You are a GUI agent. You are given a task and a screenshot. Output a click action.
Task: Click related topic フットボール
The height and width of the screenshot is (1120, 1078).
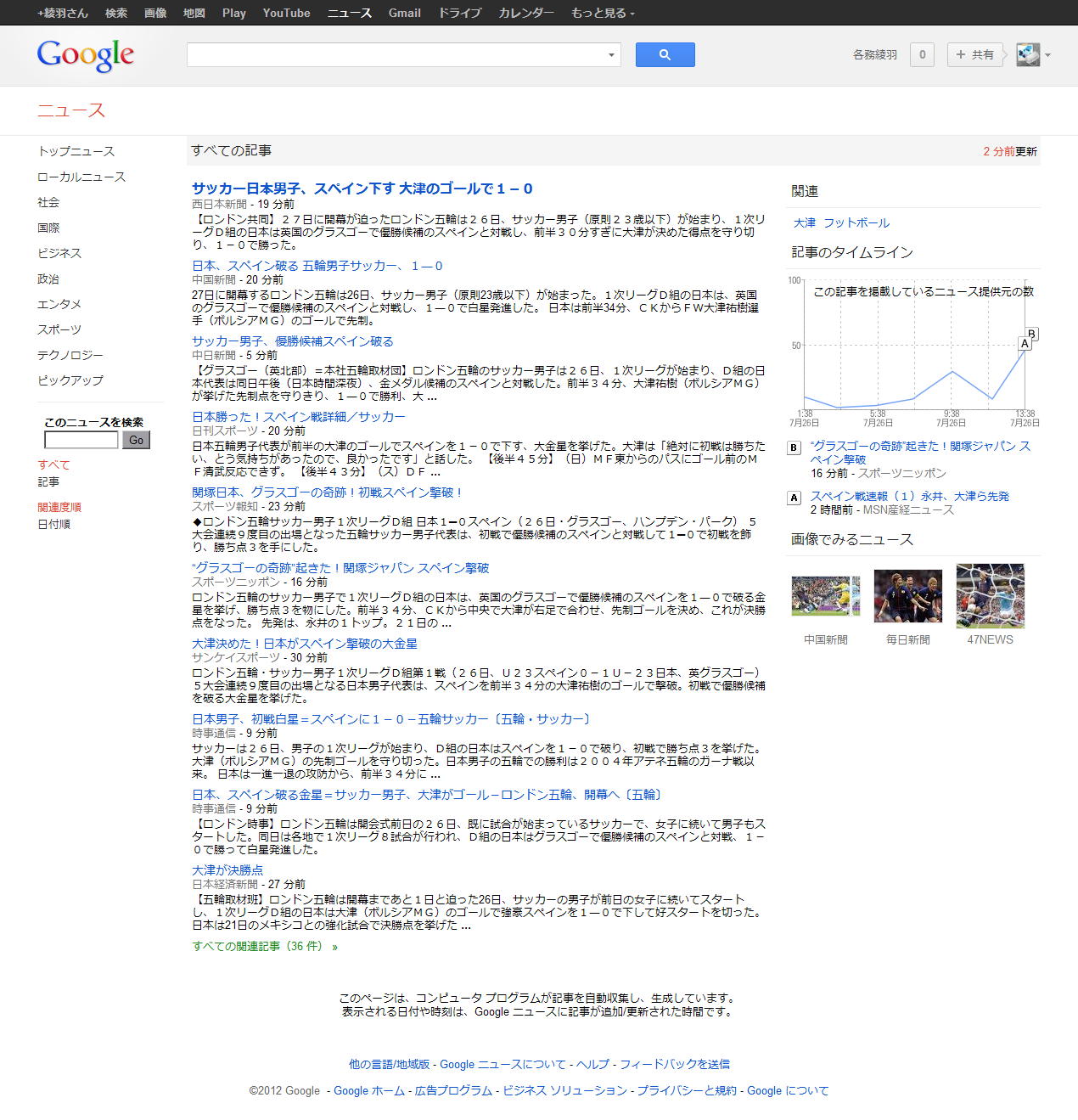856,222
